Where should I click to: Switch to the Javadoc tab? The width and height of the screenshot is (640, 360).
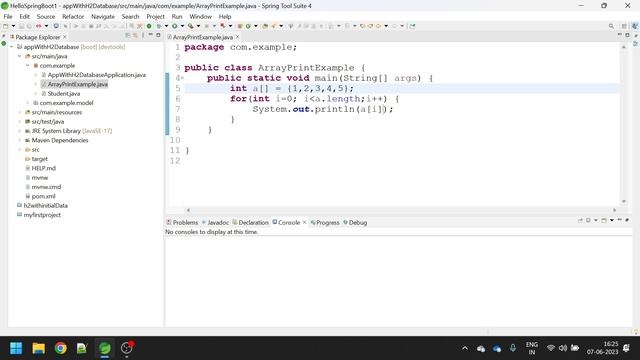click(x=215, y=223)
